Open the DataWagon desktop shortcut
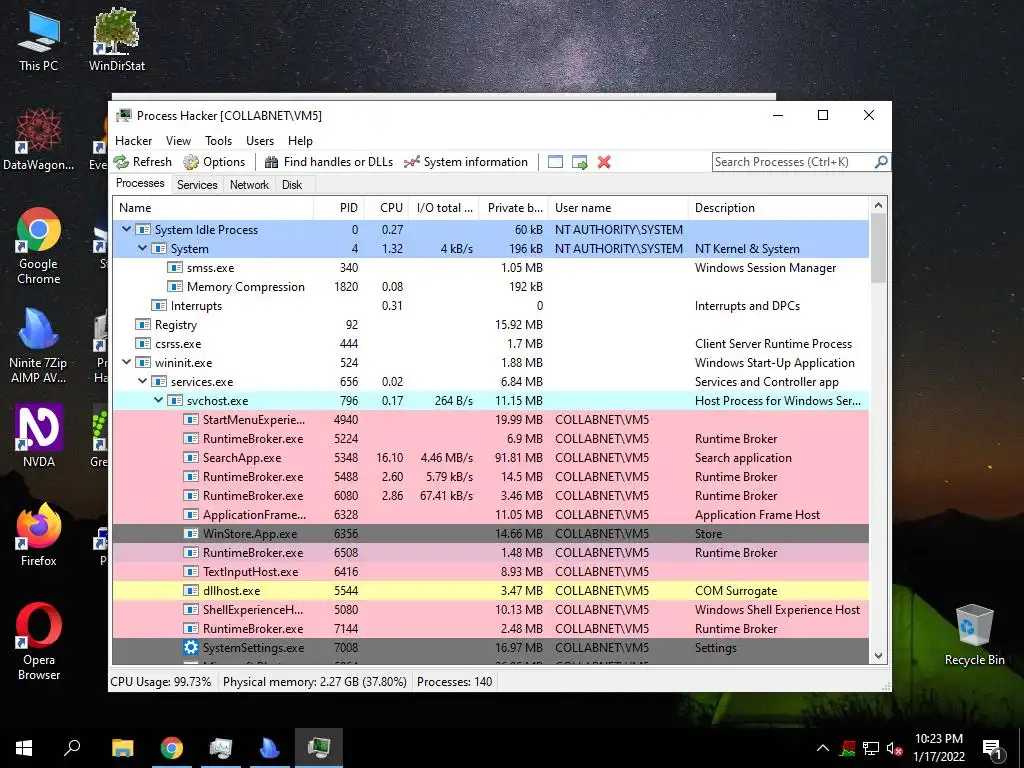 pyautogui.click(x=38, y=140)
